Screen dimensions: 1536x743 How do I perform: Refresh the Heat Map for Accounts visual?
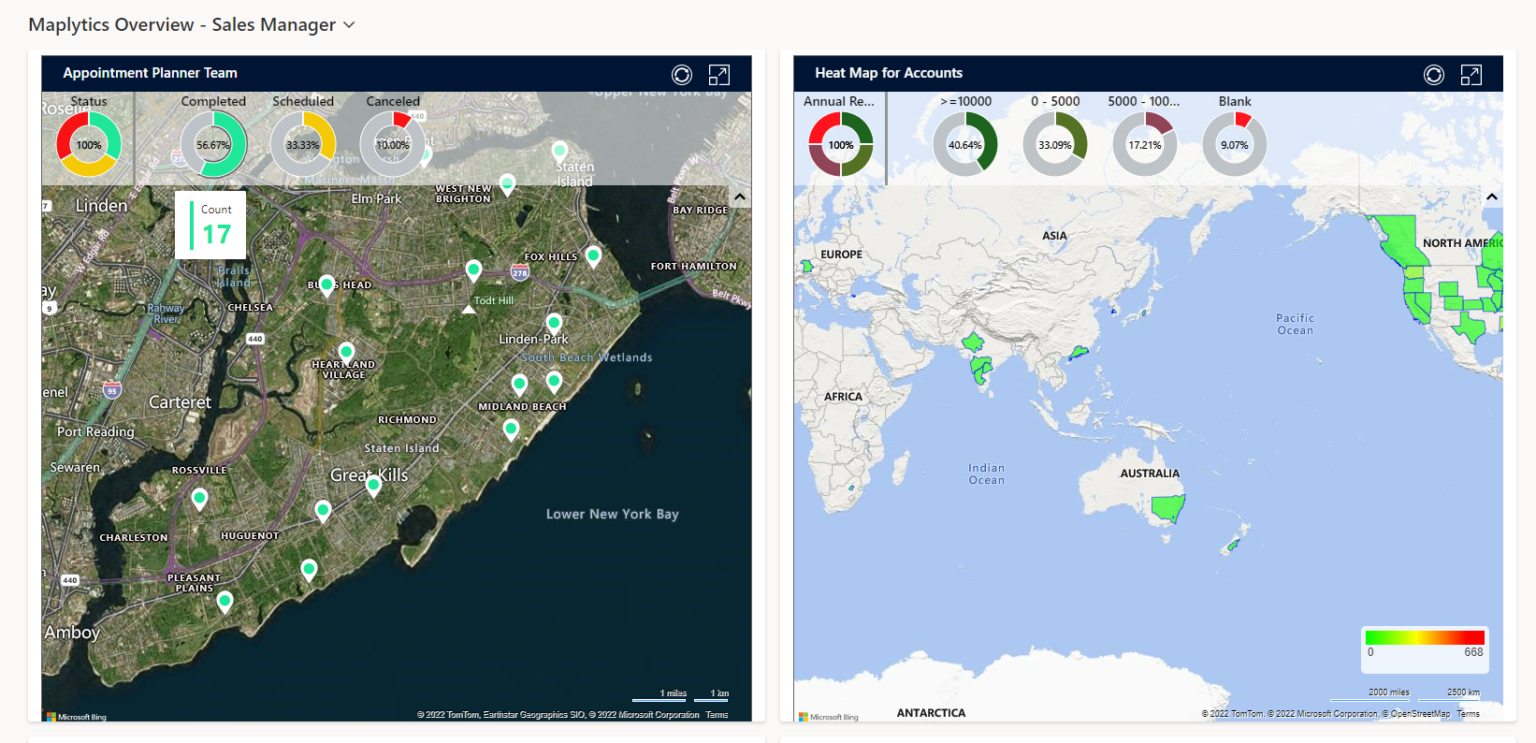coord(1434,73)
